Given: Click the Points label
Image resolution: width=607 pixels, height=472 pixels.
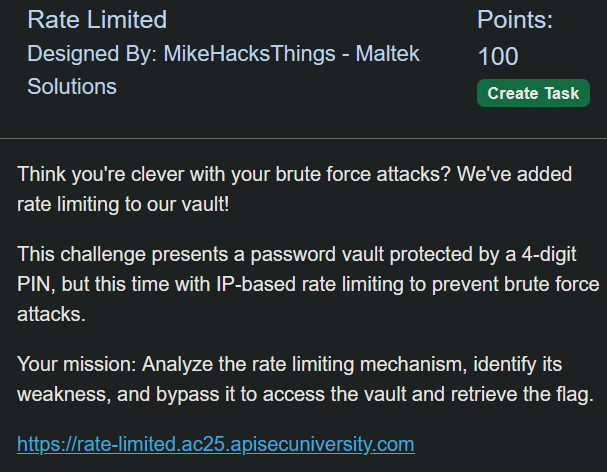Looking at the screenshot, I should [x=515, y=20].
